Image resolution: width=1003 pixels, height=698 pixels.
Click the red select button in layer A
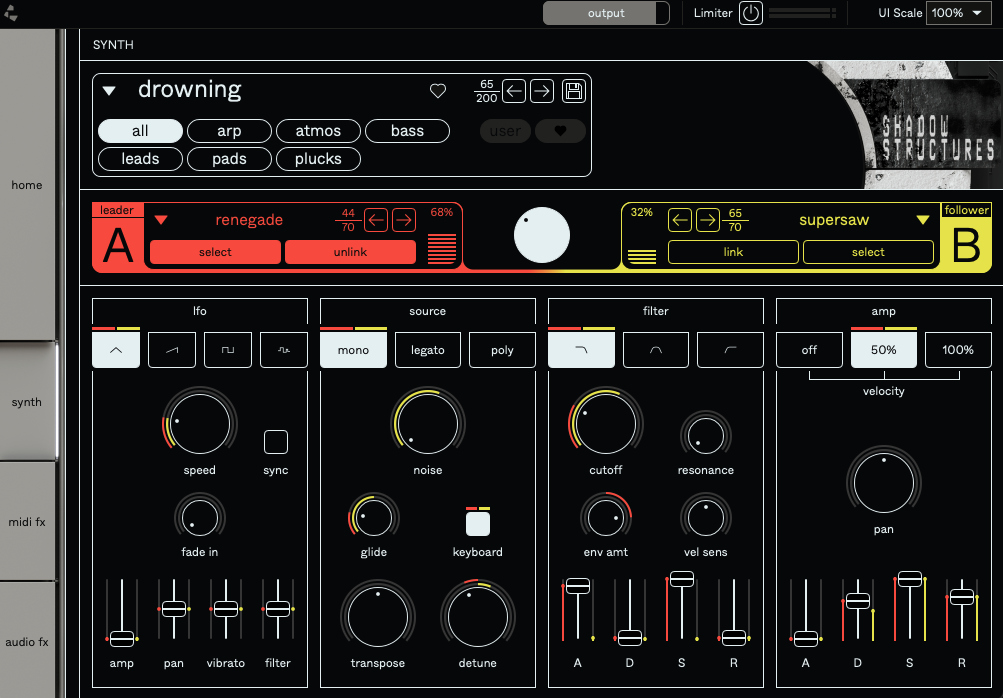click(215, 252)
